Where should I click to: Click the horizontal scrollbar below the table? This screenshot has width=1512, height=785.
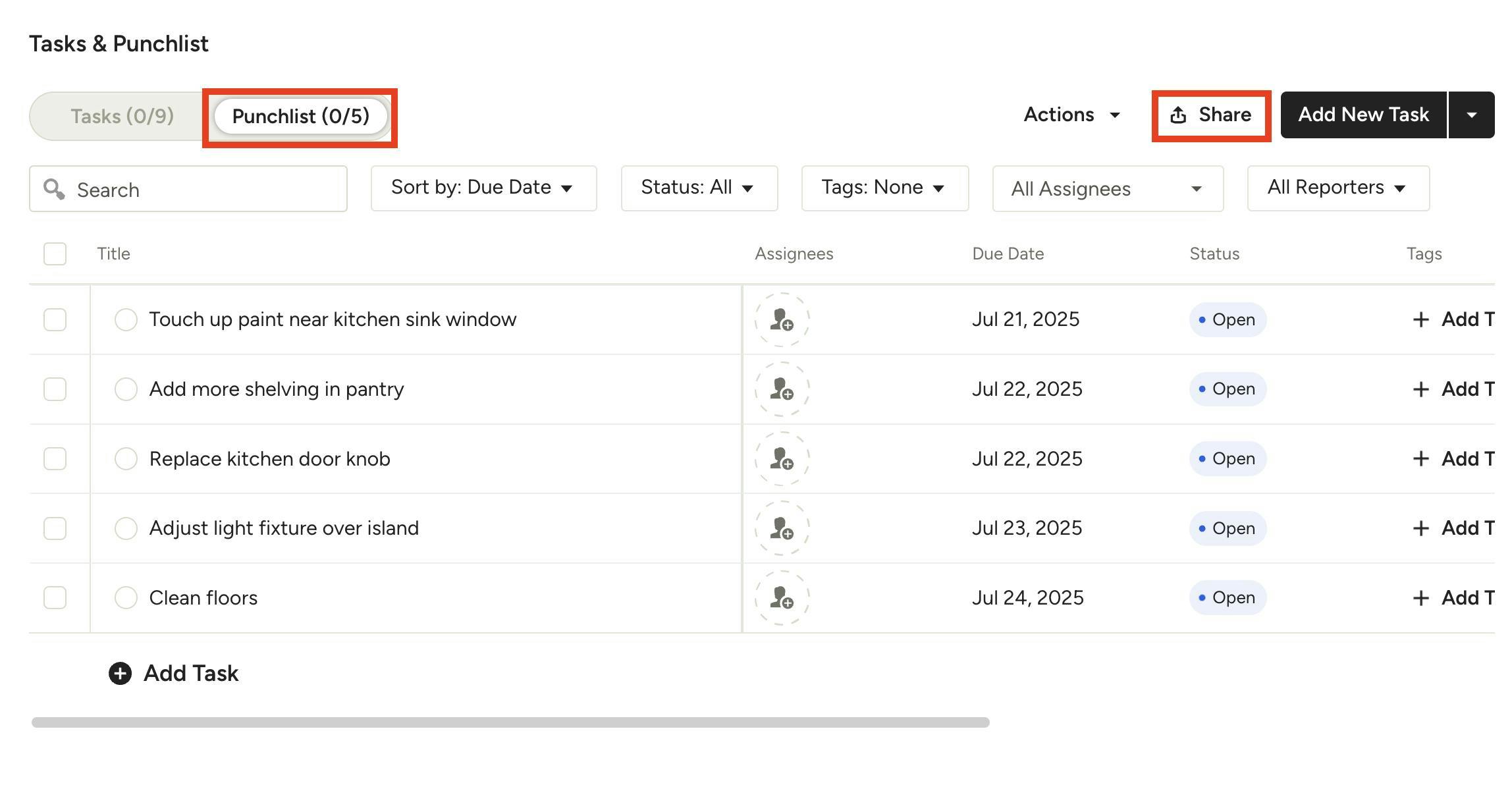(510, 722)
